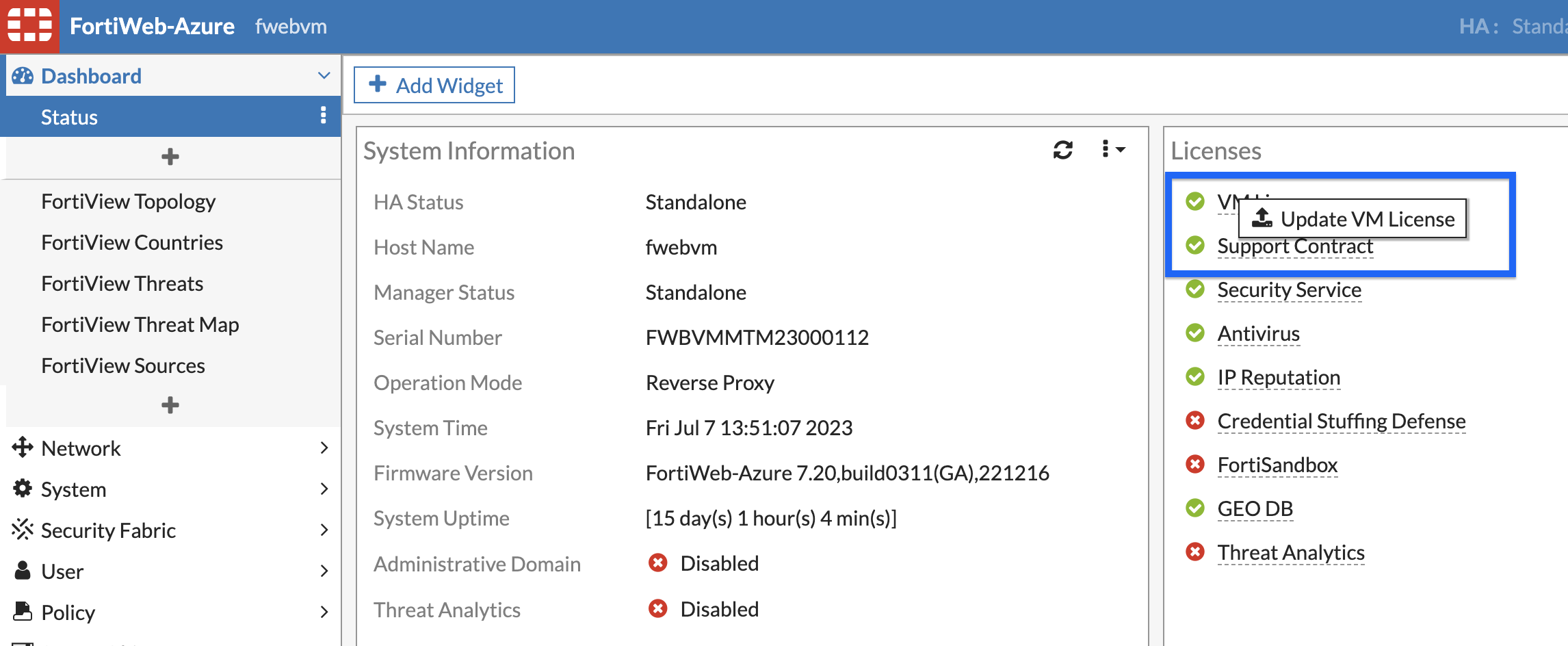Click the Fortinet logo icon
Image resolution: width=1568 pixels, height=646 pixels.
pyautogui.click(x=29, y=26)
